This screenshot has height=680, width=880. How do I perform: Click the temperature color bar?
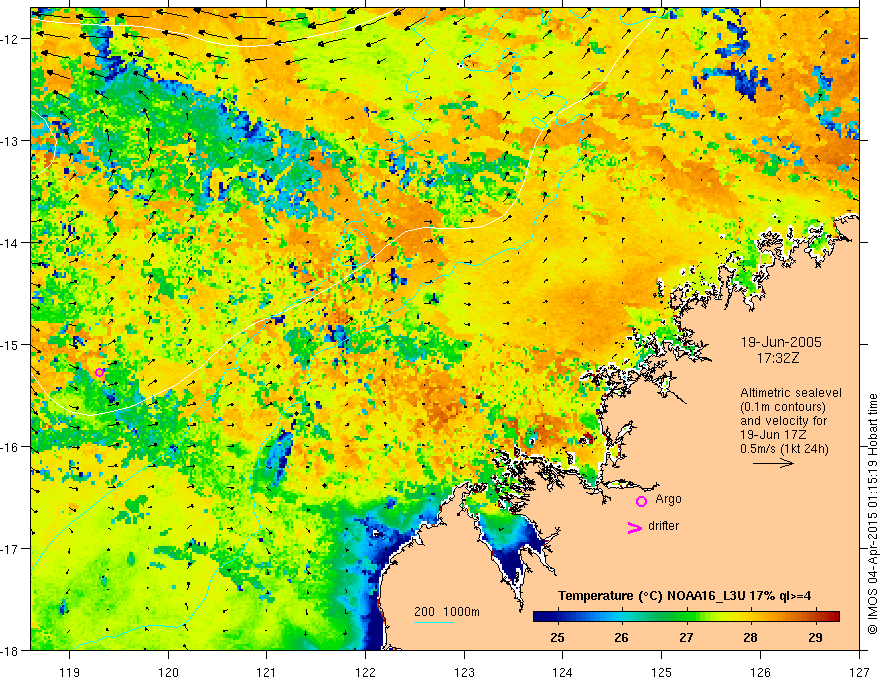click(686, 617)
